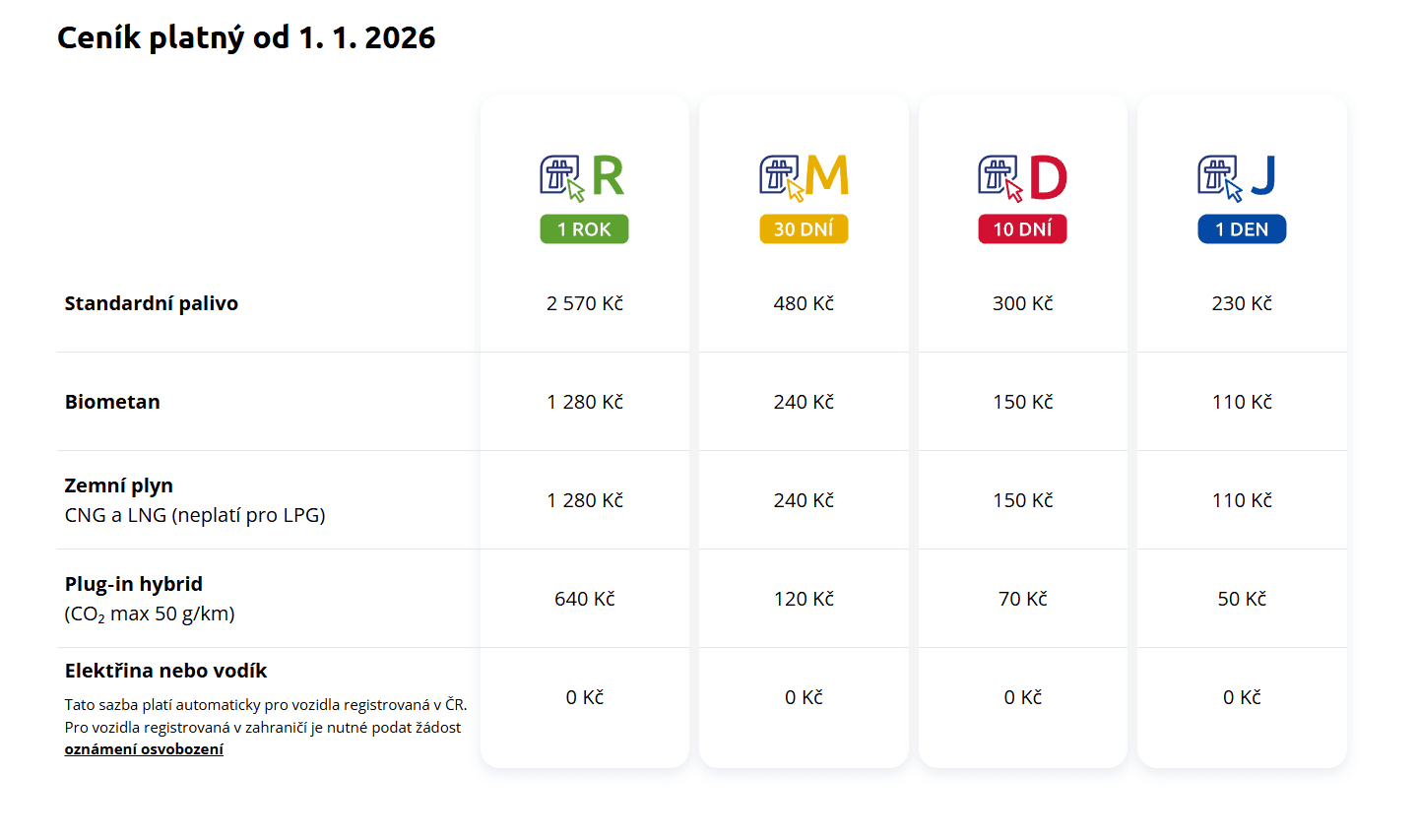Click the Zemní plyn row label
This screenshot has height=840, width=1418.
[119, 485]
